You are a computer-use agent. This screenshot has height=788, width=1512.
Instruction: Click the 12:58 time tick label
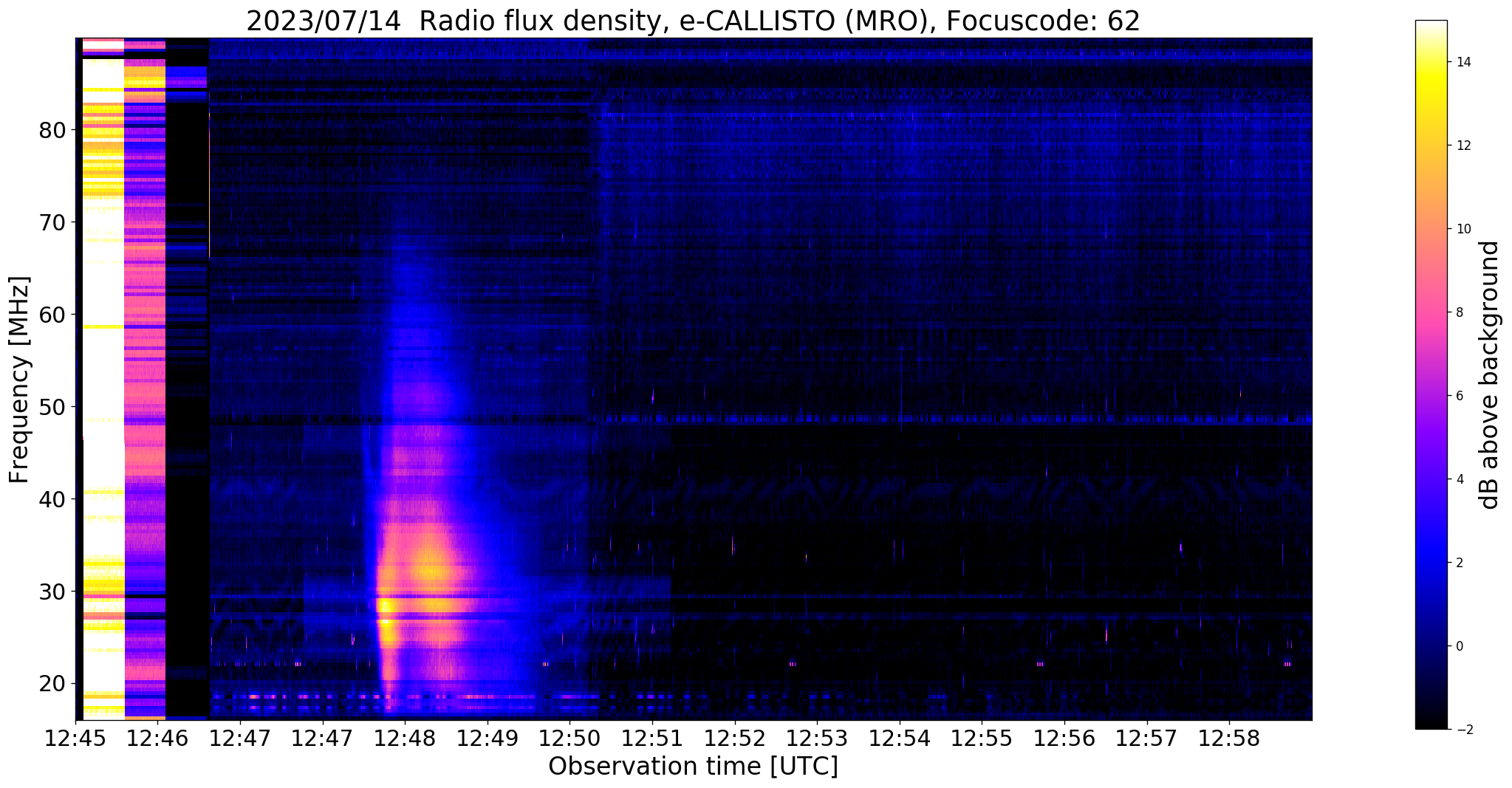click(x=1229, y=739)
